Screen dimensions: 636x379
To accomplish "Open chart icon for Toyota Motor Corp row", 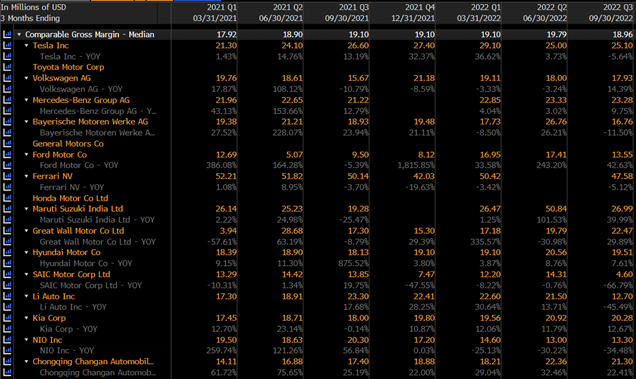I will 7,67.
